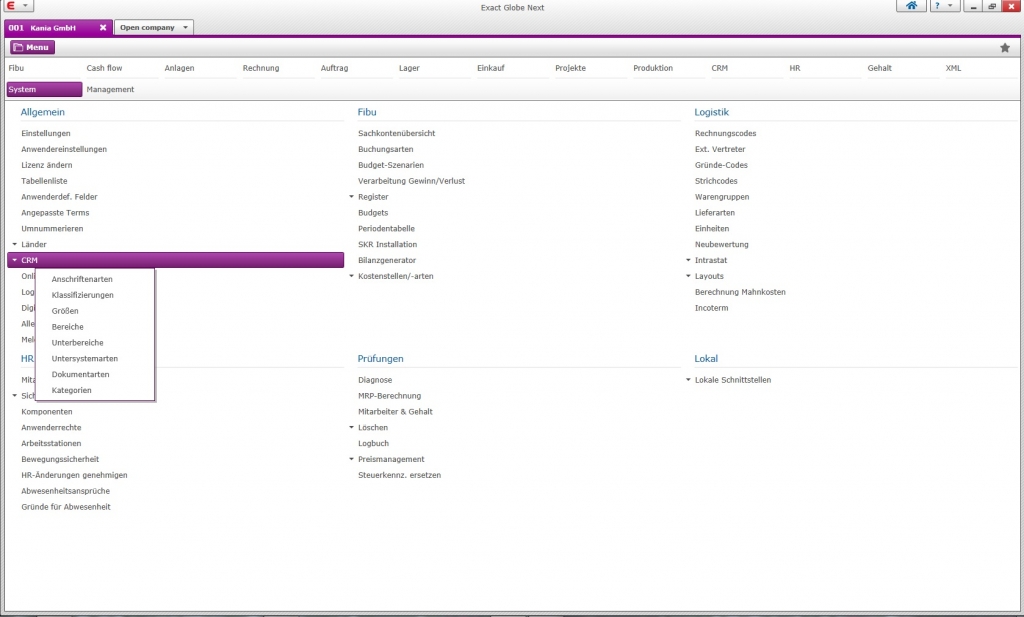Select Klassifizierungen in the CRM submenu
The image size is (1024, 617).
point(82,295)
